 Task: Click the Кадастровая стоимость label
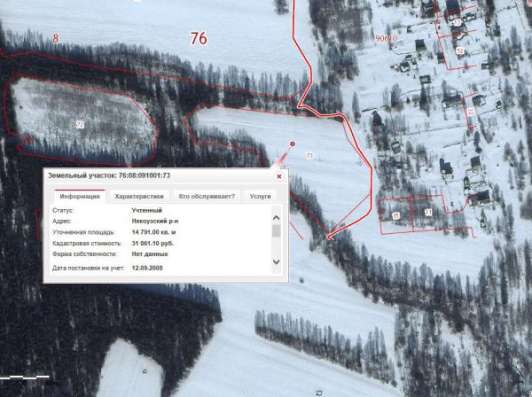tap(87, 243)
